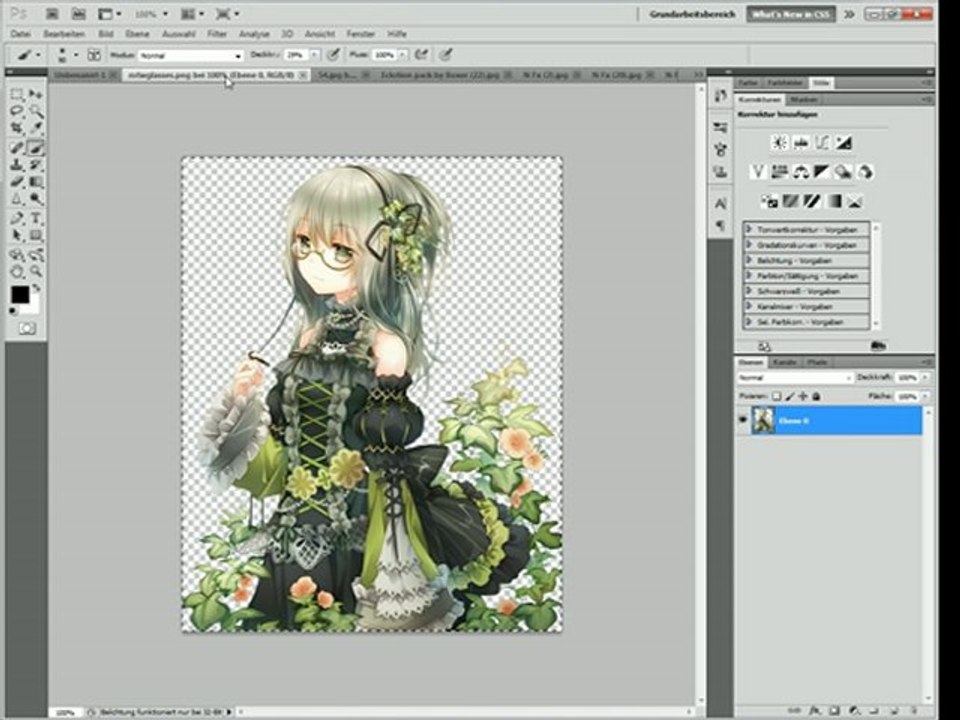Viewport: 960px width, 720px height.
Task: Select the Gradient tool
Action: point(36,181)
